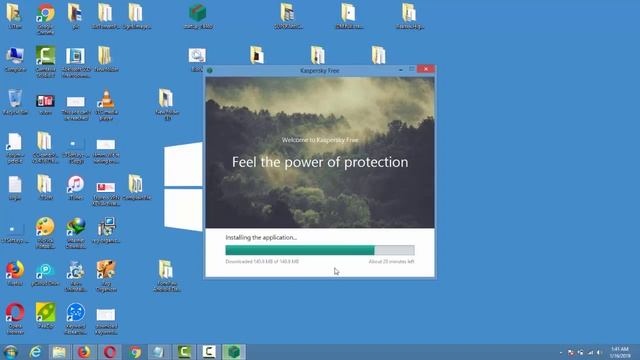The height and width of the screenshot is (360, 640).
Task: Click the installation progress bar
Action: click(x=320, y=250)
